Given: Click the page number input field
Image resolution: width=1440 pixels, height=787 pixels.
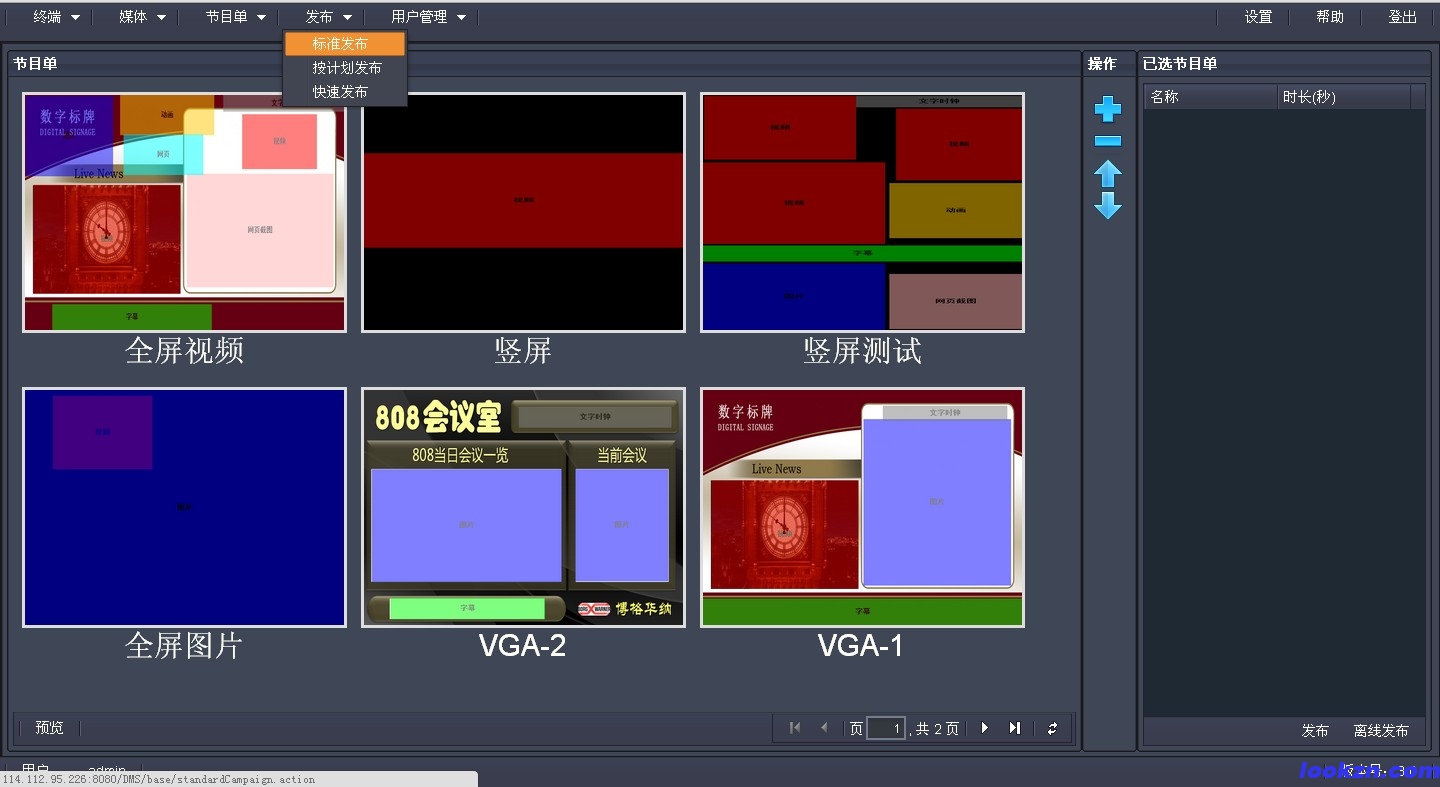Looking at the screenshot, I should [x=886, y=728].
